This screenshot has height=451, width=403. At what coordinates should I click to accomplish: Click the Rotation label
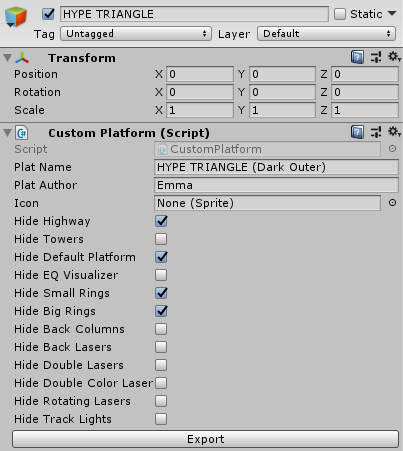[37, 92]
